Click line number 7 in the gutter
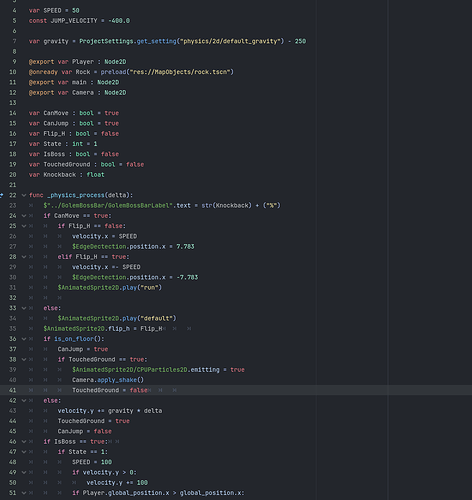 coord(14,41)
